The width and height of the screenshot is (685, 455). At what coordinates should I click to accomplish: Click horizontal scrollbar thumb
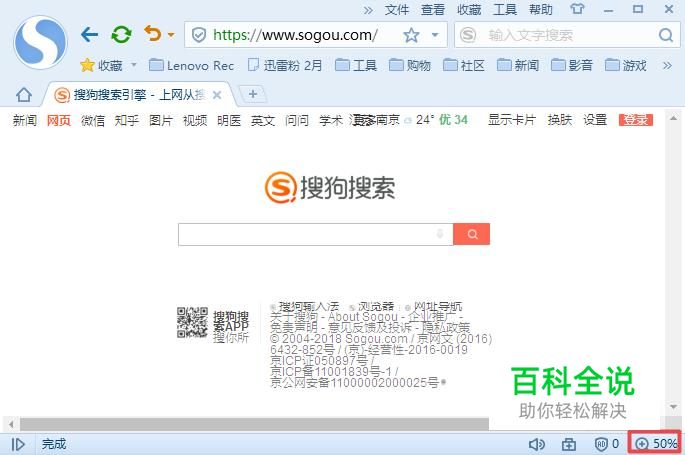pyautogui.click(x=254, y=424)
